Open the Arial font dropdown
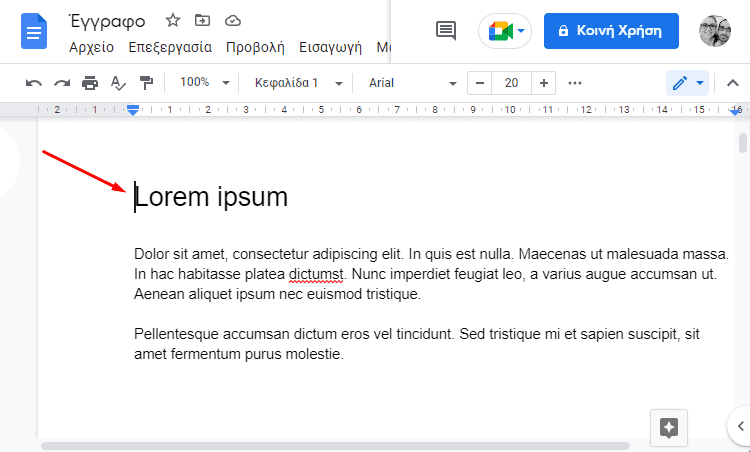This screenshot has width=750, height=452. [412, 83]
